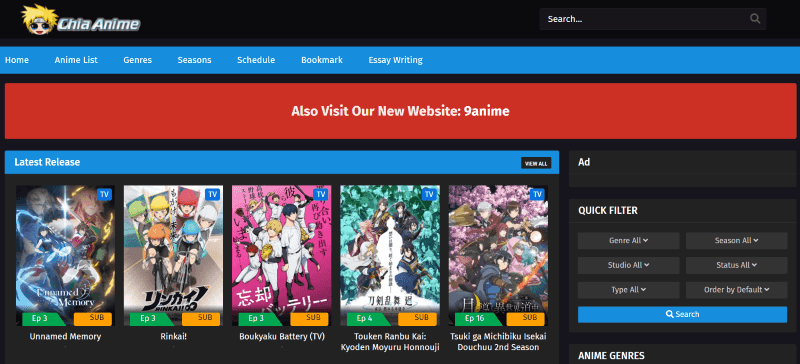Click the search magnifier icon in header
The width and height of the screenshot is (800, 364).
755,19
